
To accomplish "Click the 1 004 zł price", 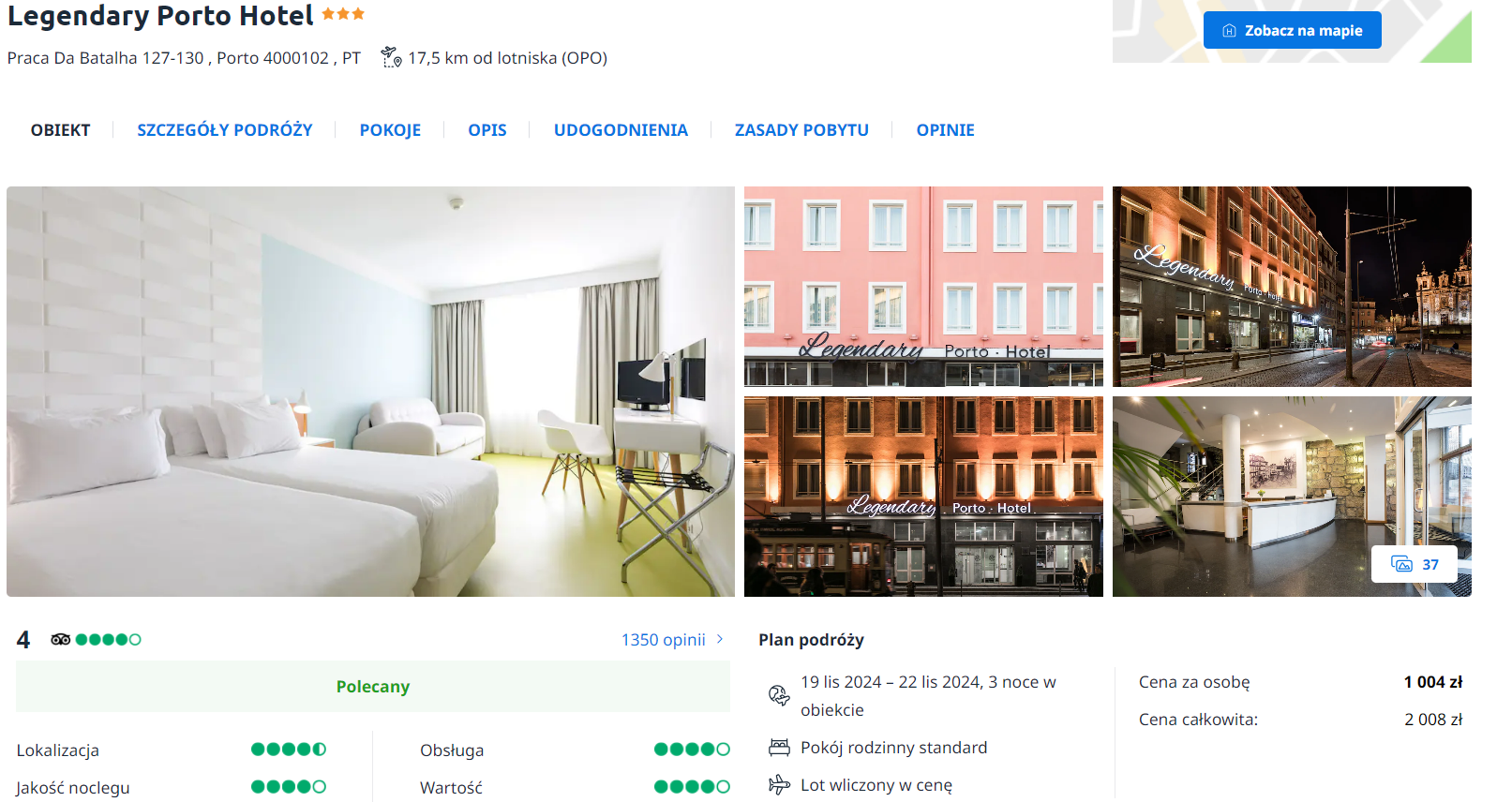I will 1433,682.
